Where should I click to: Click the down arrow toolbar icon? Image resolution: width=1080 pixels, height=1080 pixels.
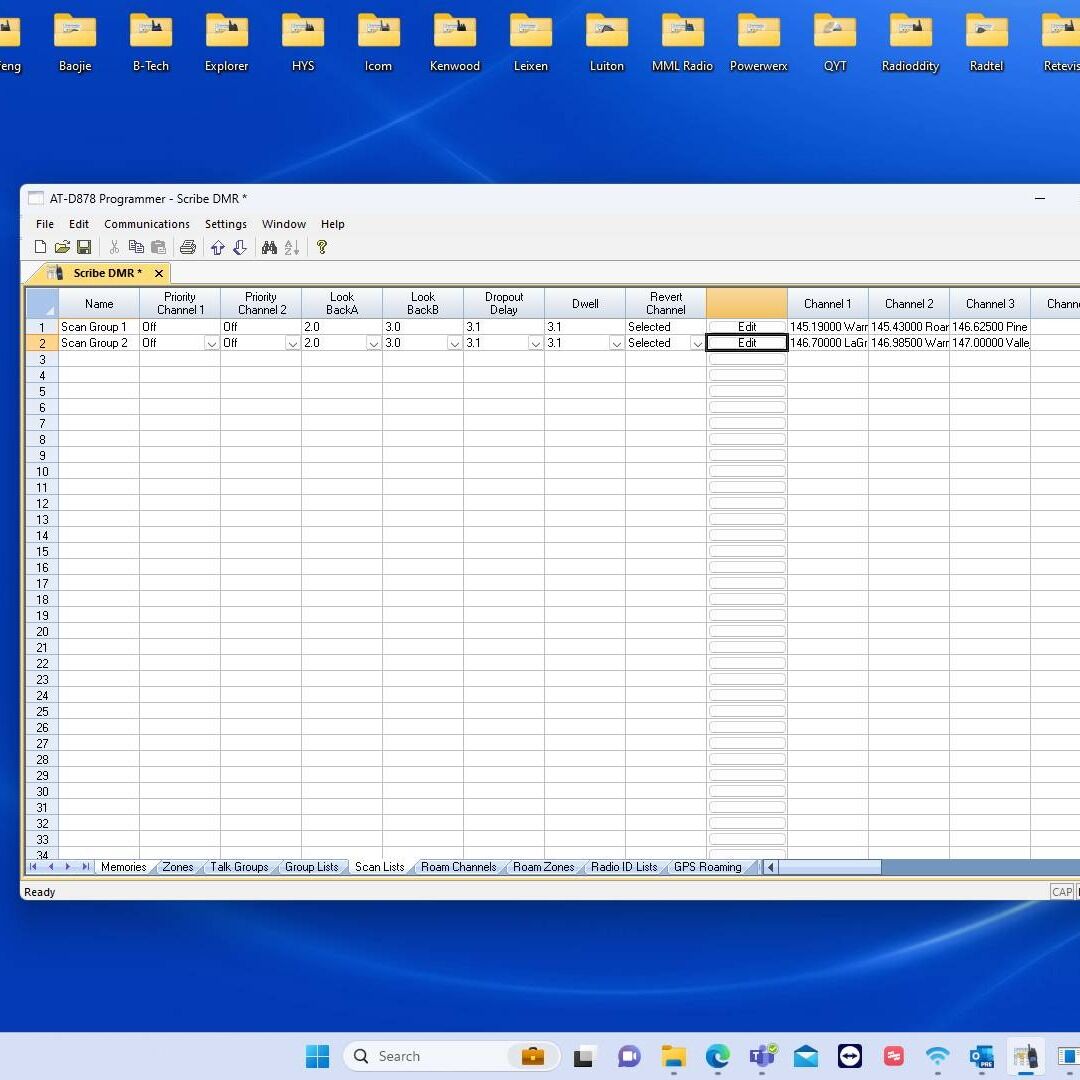point(240,247)
